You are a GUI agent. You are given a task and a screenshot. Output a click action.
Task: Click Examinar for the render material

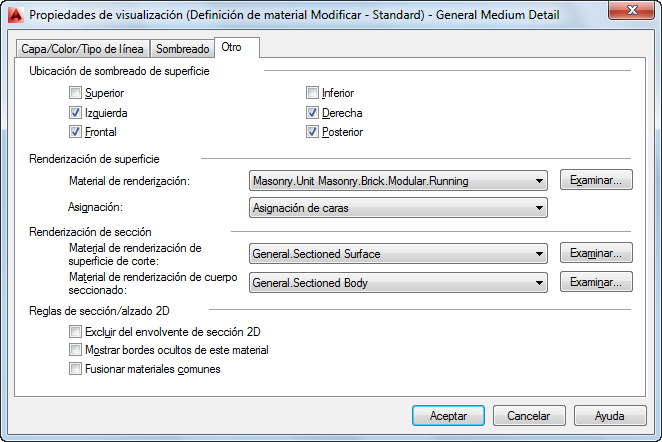click(x=596, y=181)
